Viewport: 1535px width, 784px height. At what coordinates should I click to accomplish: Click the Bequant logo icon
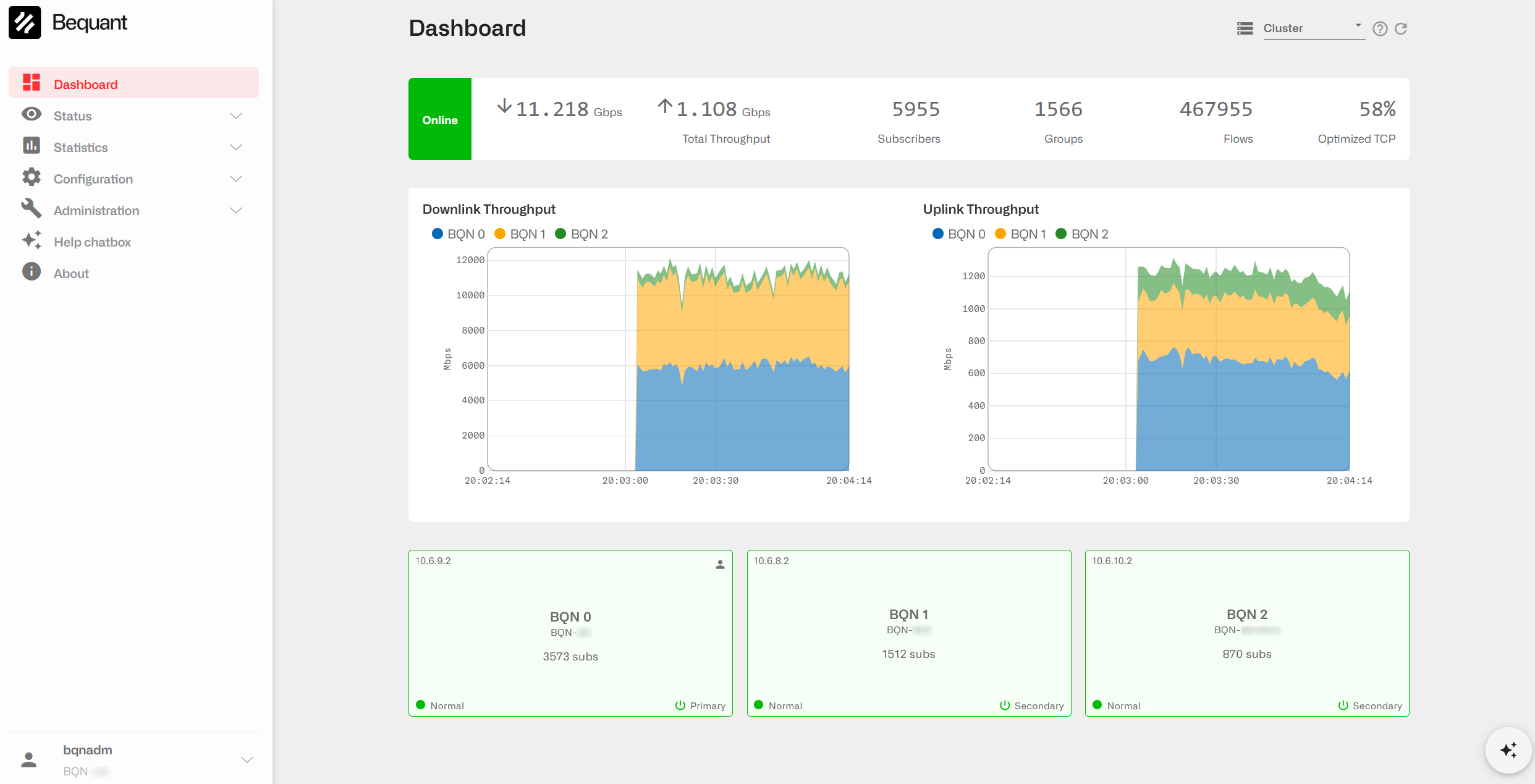[25, 23]
